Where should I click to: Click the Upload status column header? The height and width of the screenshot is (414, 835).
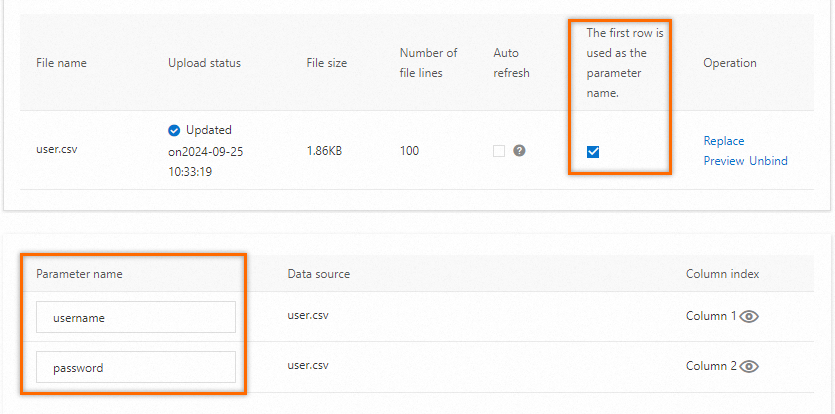[x=204, y=63]
